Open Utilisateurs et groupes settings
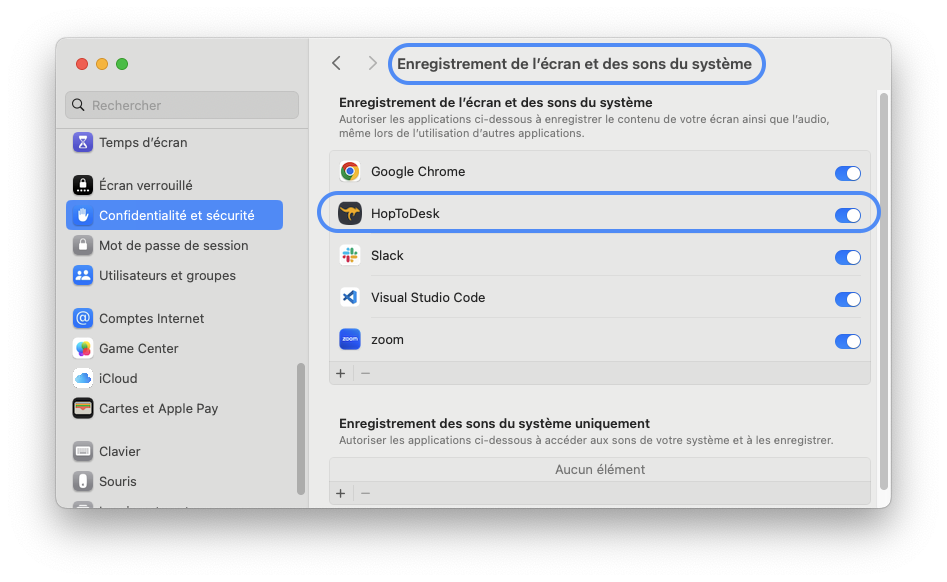This screenshot has width=947, height=582. (167, 276)
